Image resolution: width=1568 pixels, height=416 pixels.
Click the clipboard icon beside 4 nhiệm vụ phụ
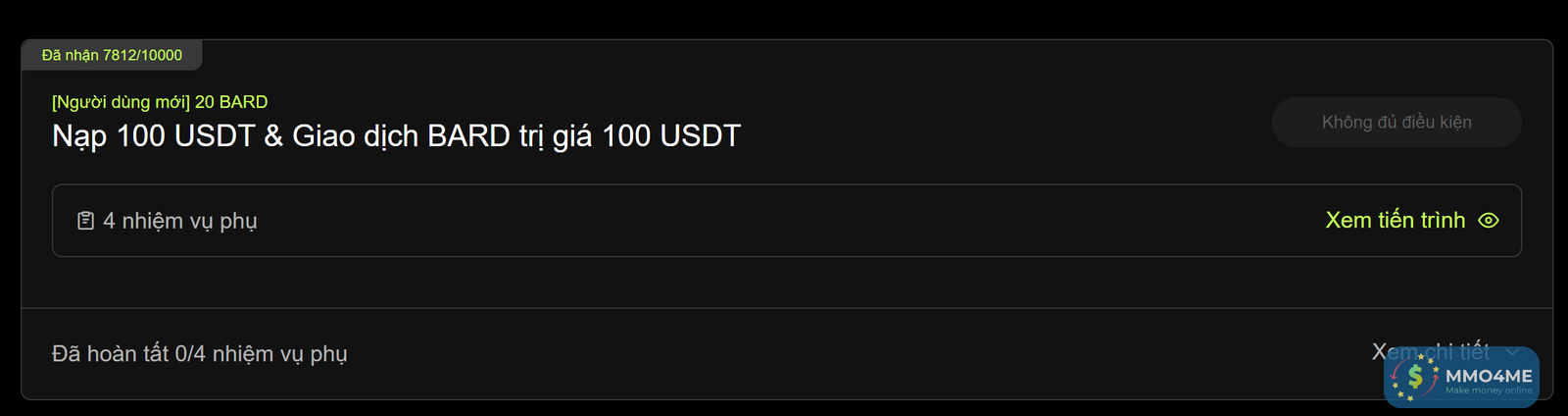[85, 221]
